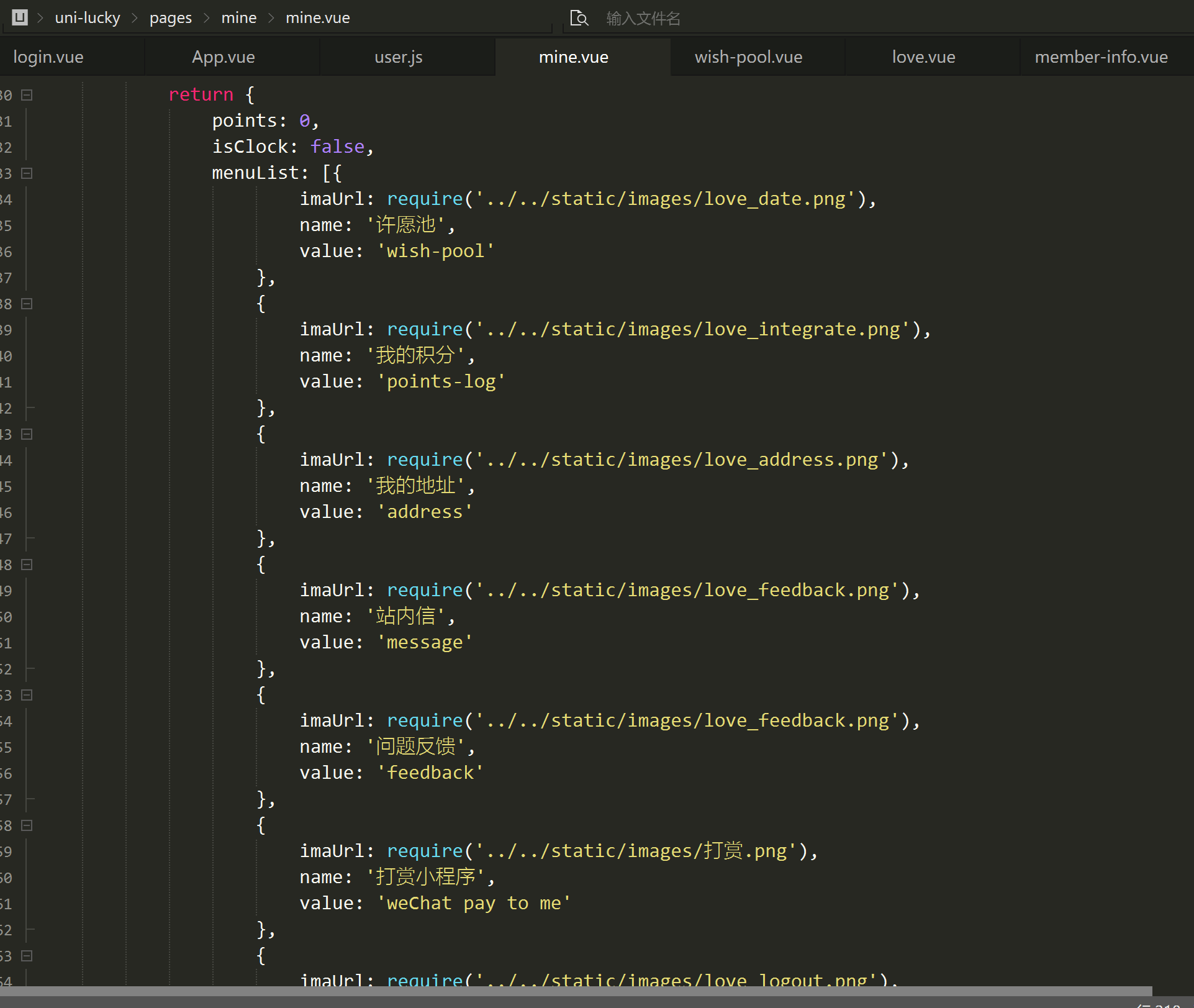1194x1008 pixels.
Task: Open member-info.vue tab
Action: (1100, 56)
